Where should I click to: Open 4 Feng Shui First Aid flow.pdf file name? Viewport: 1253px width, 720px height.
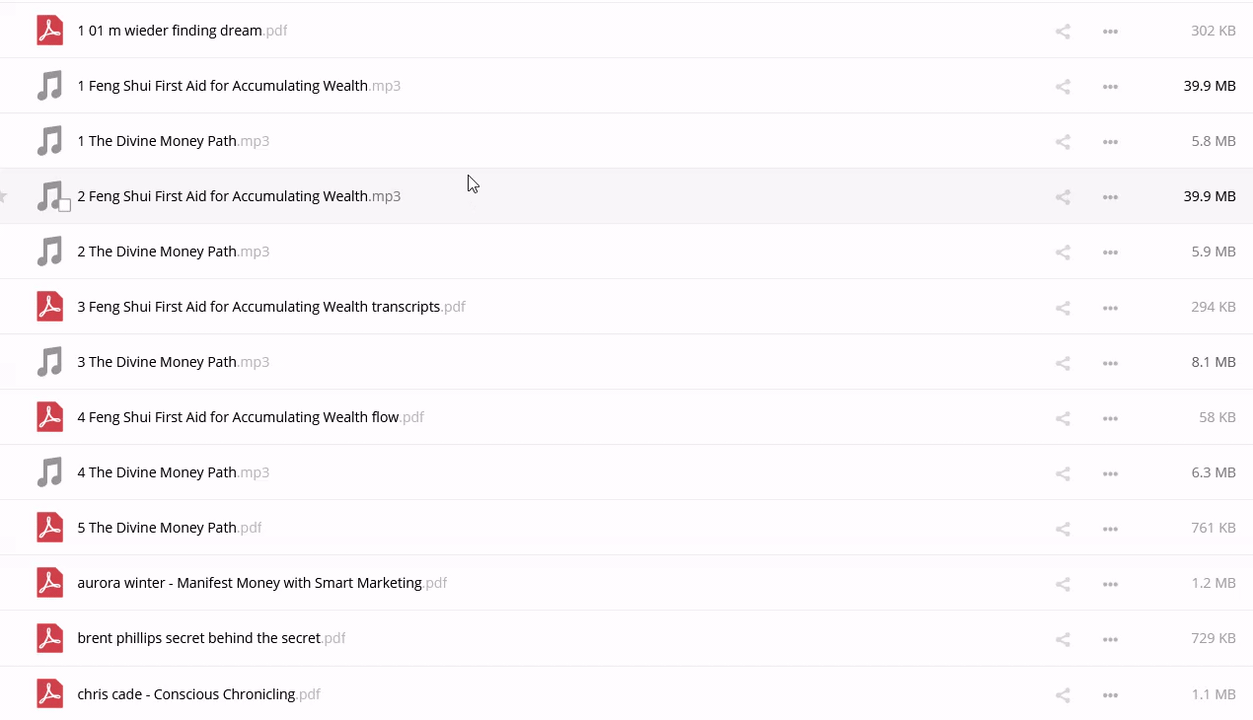pyautogui.click(x=238, y=417)
